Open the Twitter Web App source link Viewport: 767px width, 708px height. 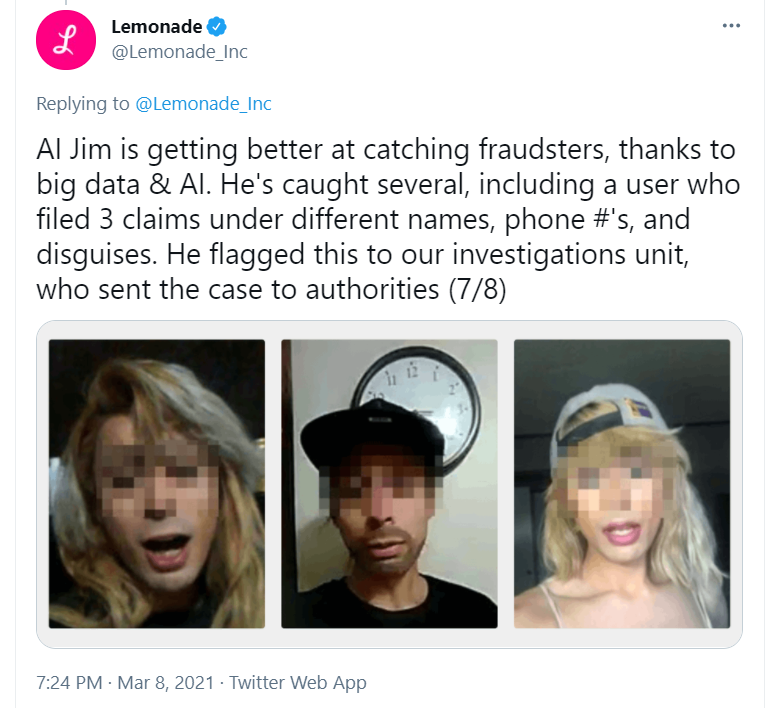click(297, 682)
